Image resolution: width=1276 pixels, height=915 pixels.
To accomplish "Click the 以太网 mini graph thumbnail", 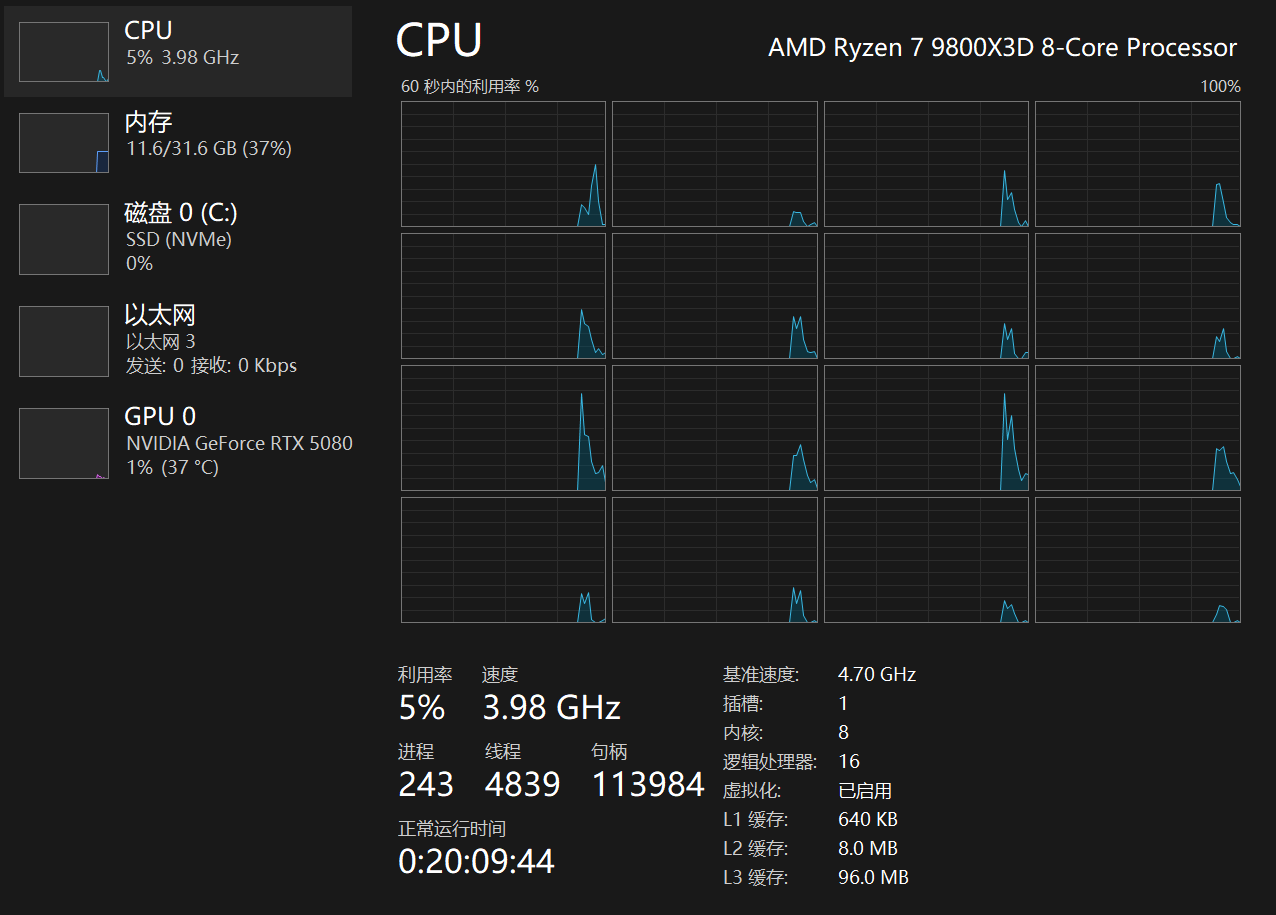I will pyautogui.click(x=64, y=341).
